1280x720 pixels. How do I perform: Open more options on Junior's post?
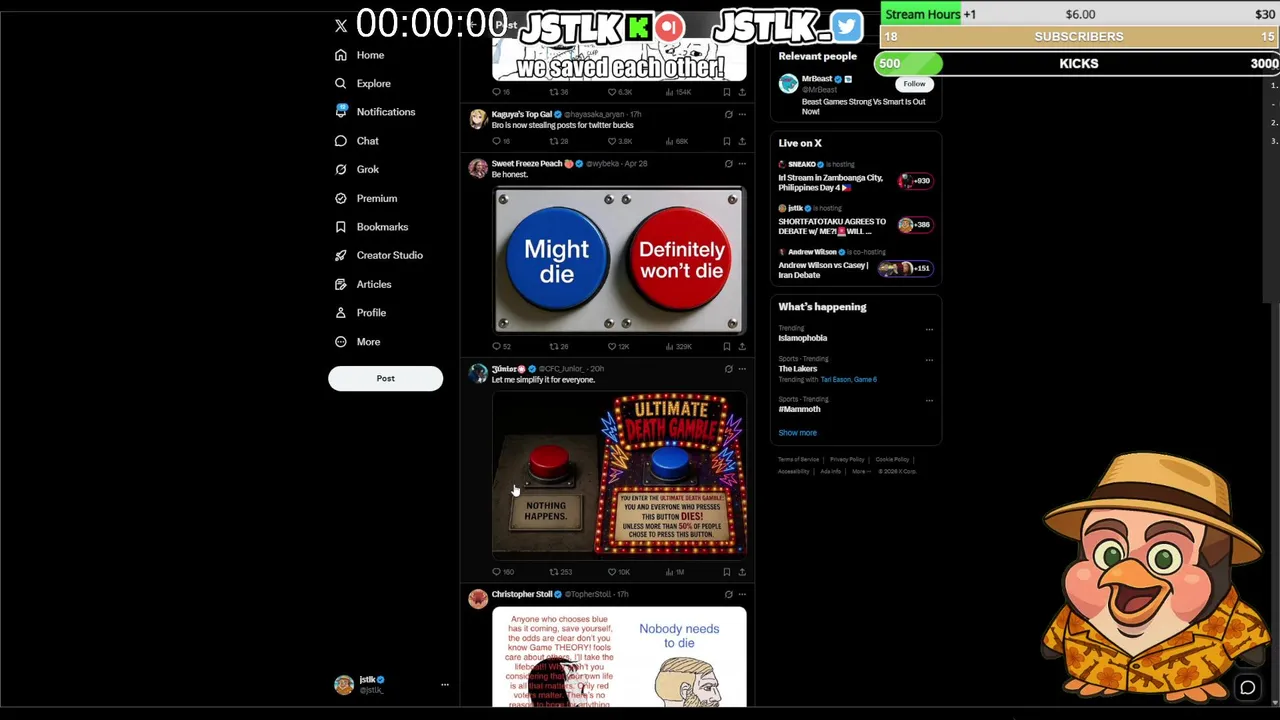click(742, 369)
